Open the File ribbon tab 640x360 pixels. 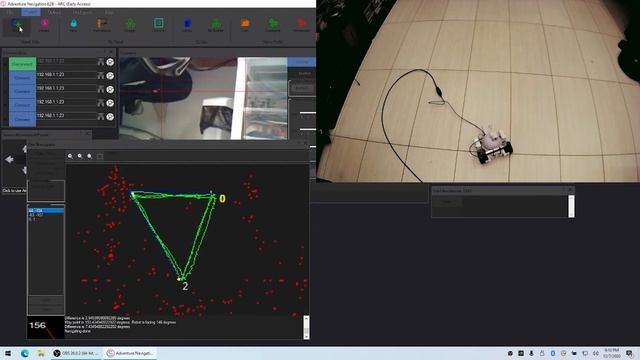tap(10, 12)
